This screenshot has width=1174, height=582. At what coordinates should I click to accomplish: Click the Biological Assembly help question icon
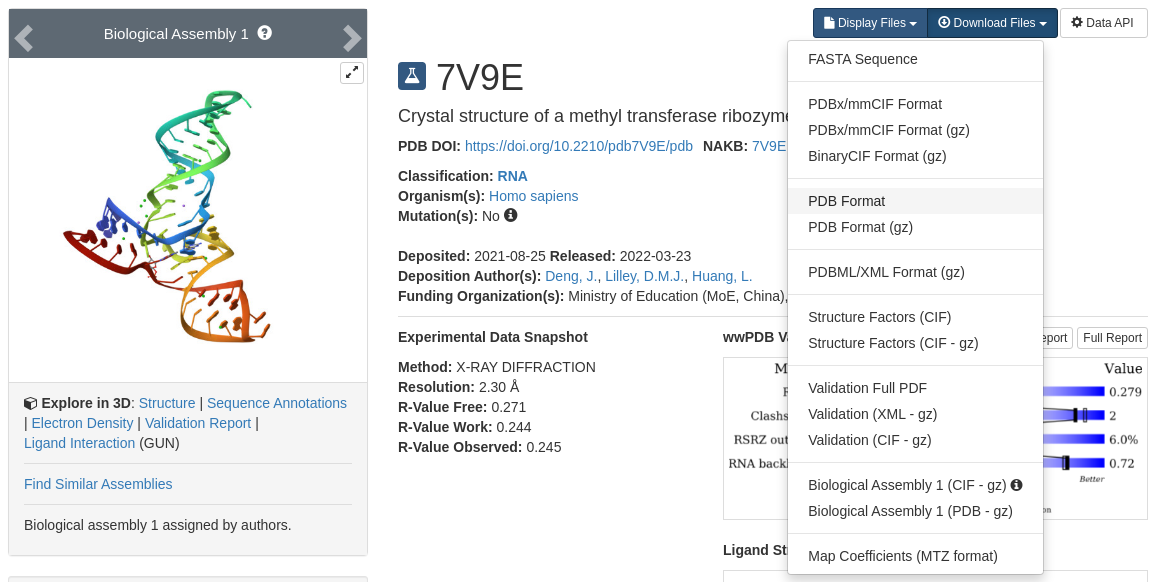264,33
